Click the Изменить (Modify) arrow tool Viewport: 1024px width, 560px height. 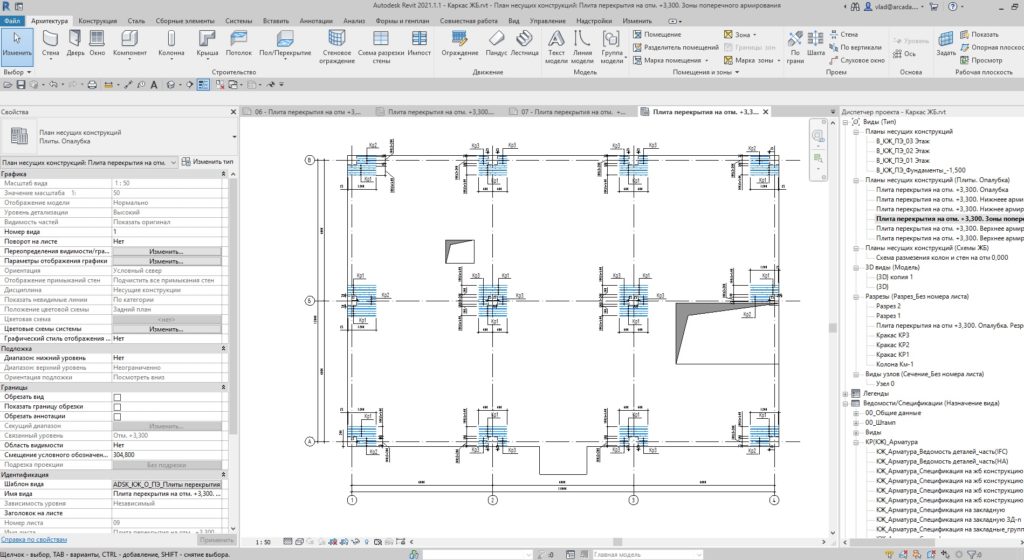17,41
